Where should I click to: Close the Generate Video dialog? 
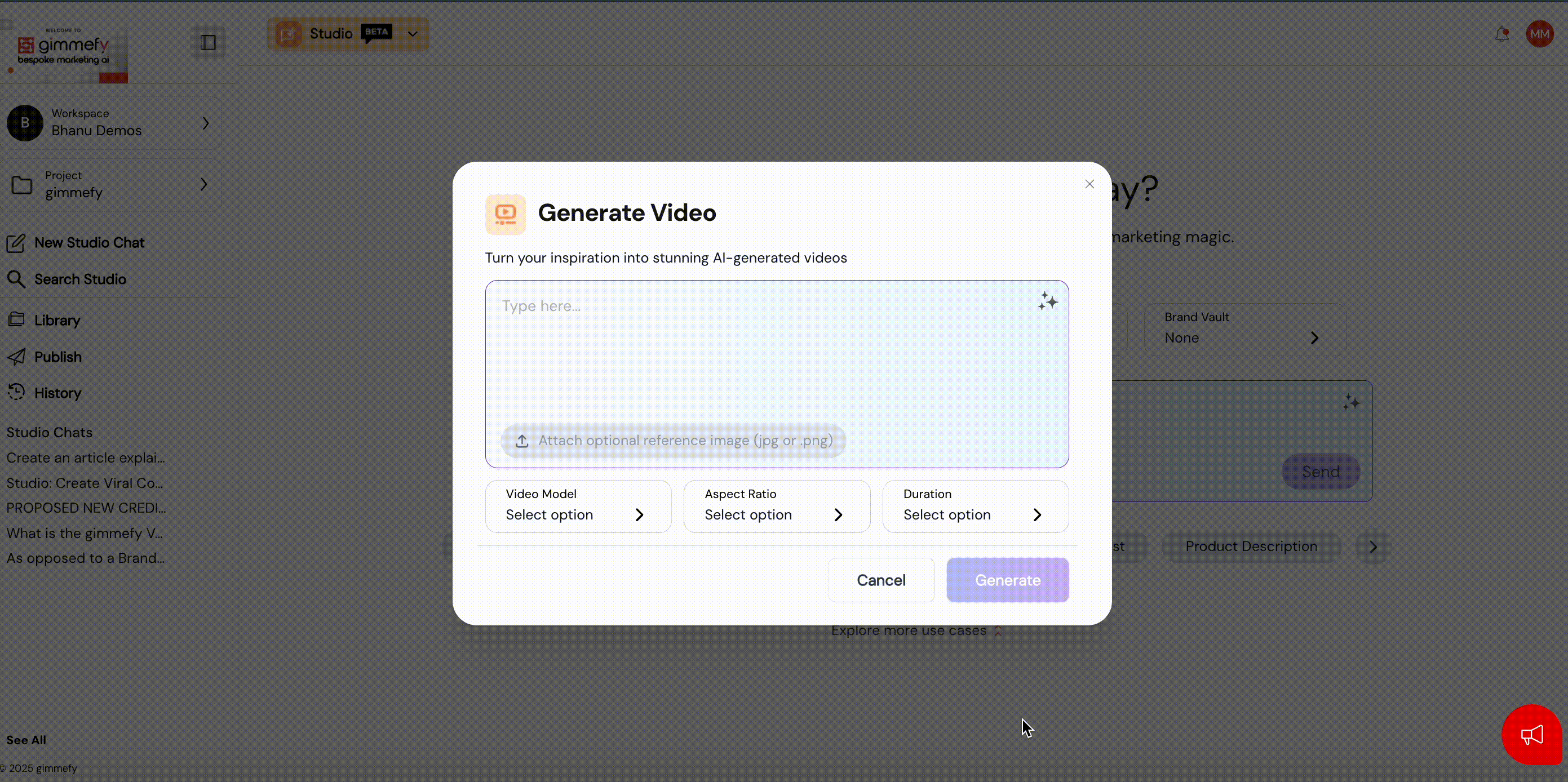click(1089, 184)
